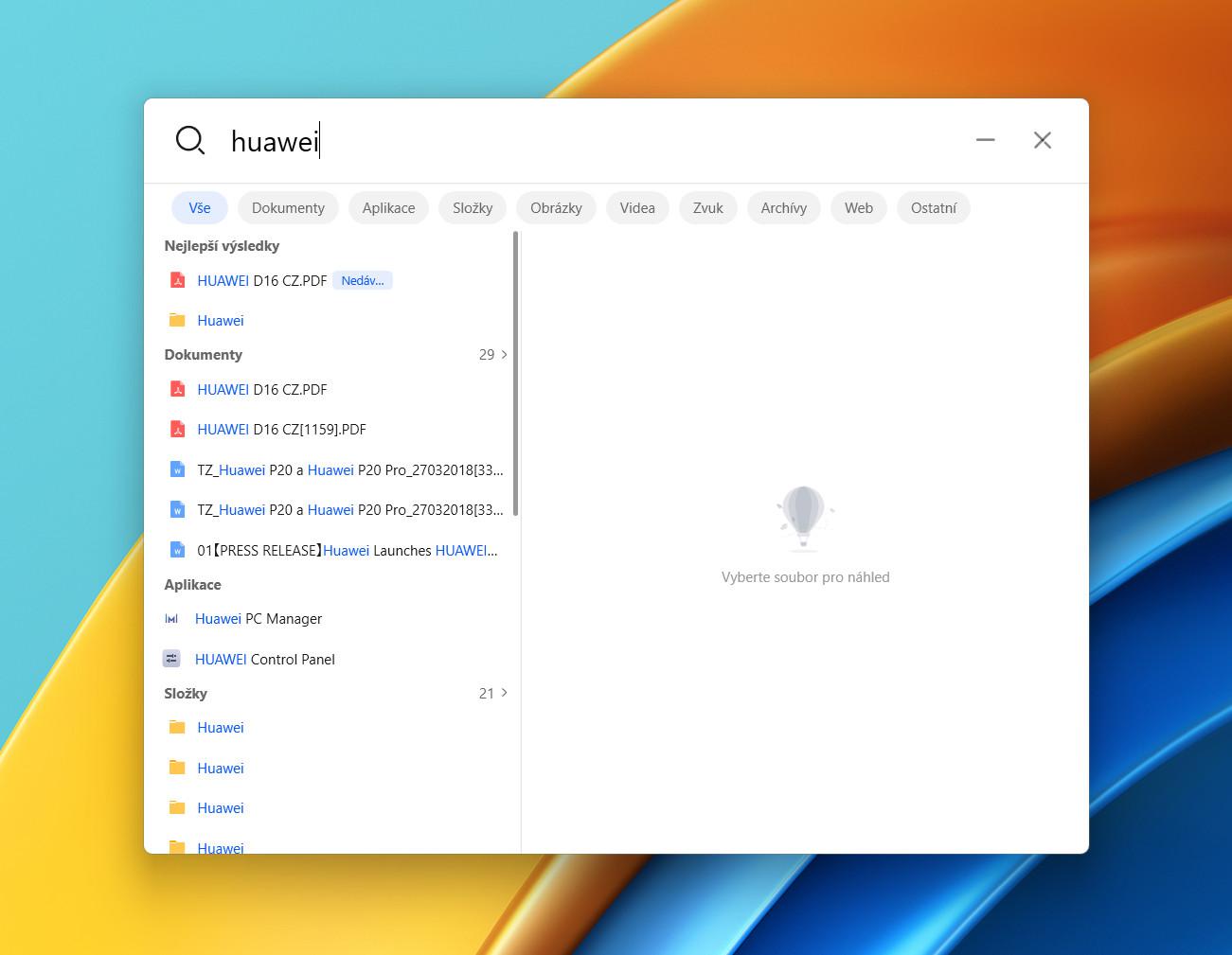
Task: Switch to Web results
Action: pos(859,208)
